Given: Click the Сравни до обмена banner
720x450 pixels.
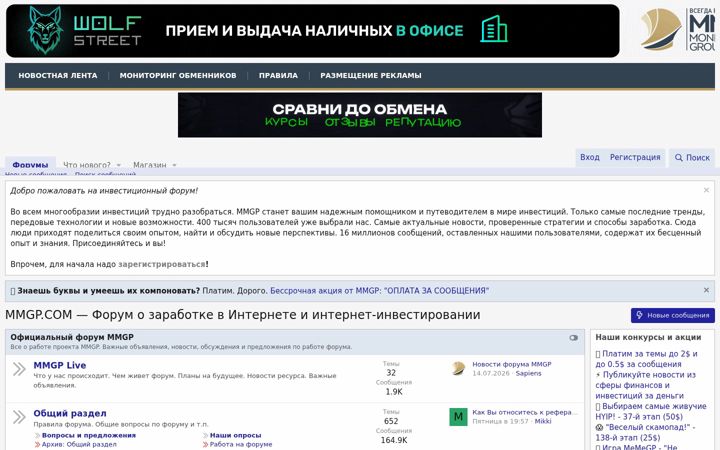Looking at the screenshot, I should coord(360,115).
